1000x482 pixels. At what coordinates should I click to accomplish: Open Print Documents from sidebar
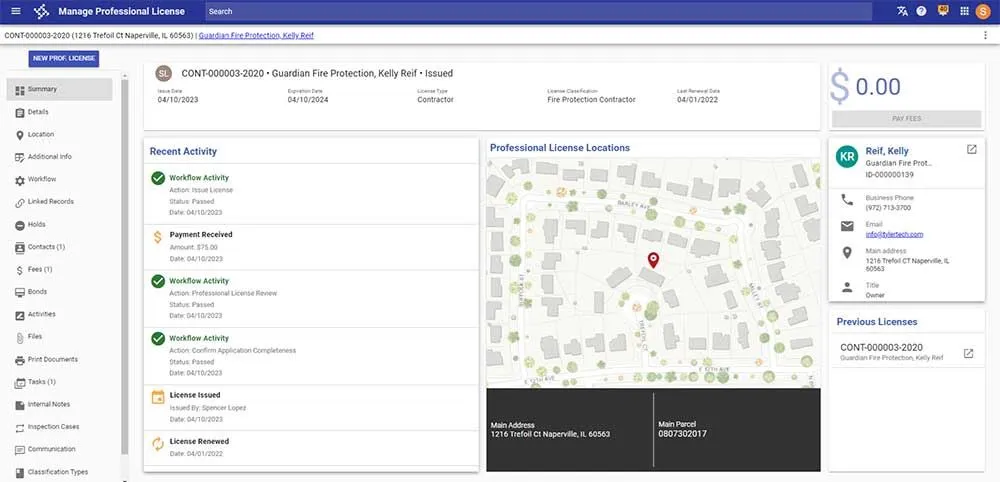(x=52, y=359)
